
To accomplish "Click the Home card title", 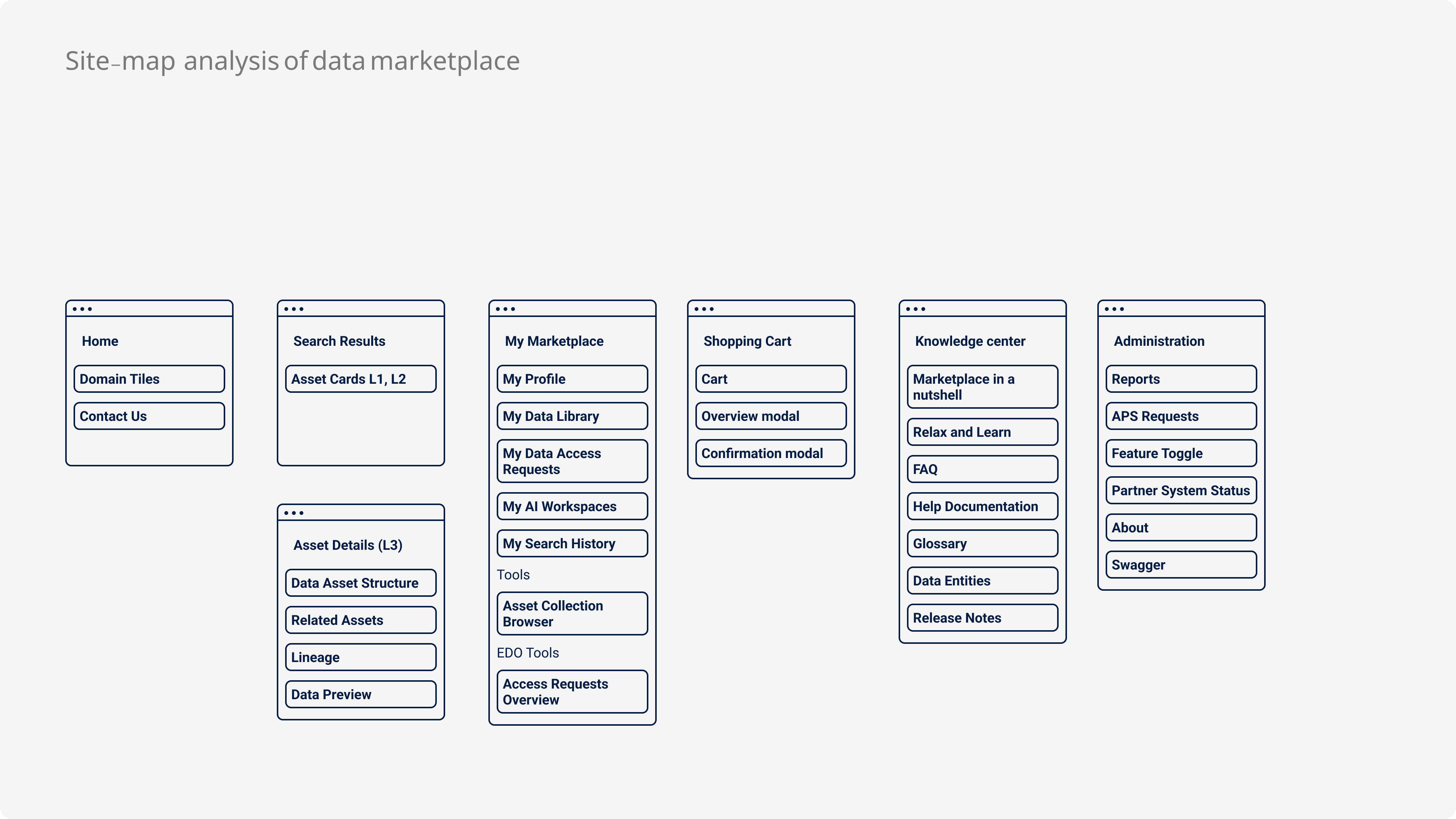I will [100, 341].
